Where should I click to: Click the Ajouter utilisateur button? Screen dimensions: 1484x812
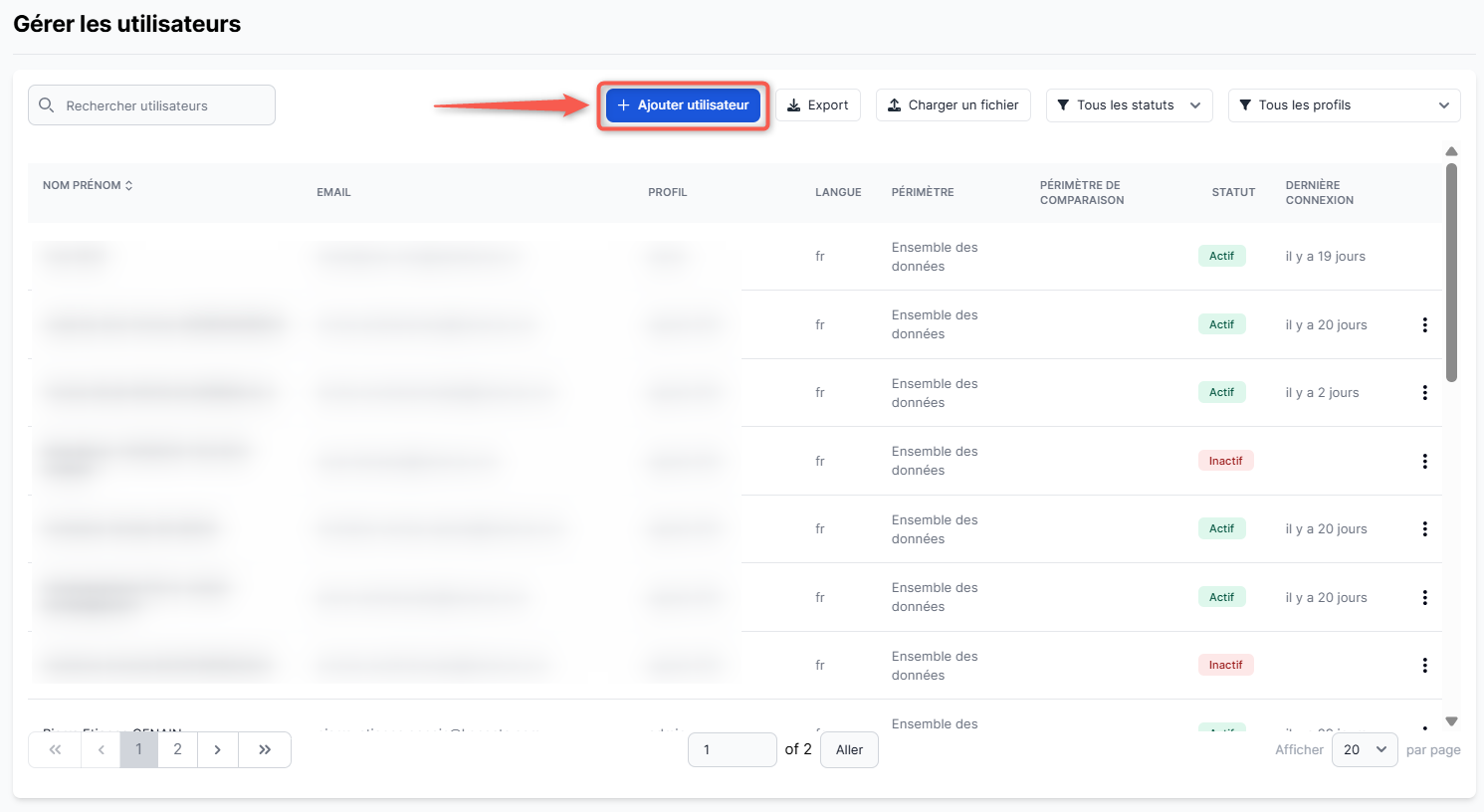pos(683,105)
